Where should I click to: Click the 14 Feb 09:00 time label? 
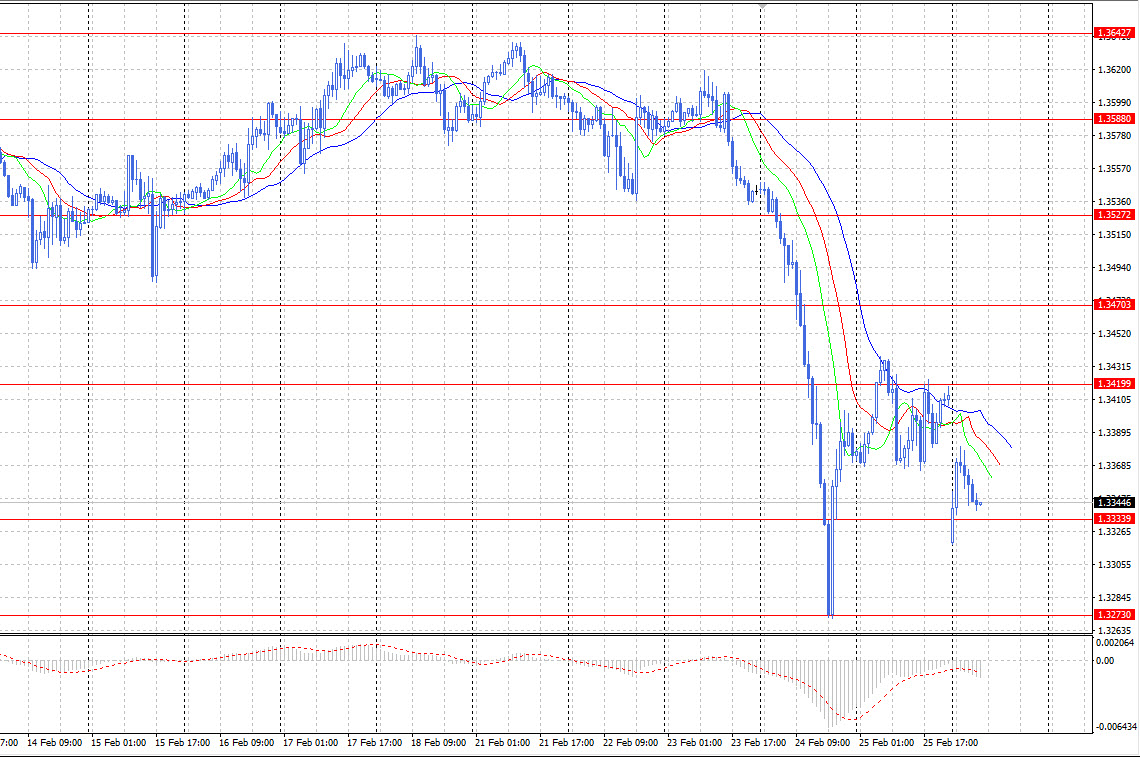55,742
